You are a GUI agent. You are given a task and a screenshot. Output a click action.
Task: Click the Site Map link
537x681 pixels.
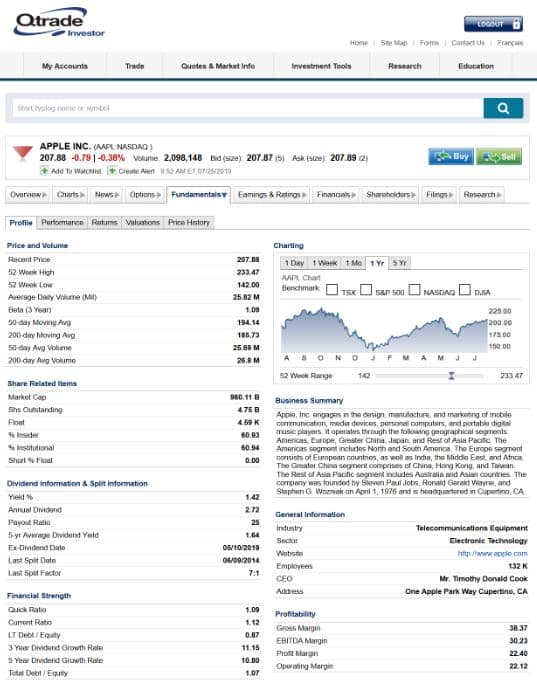[x=394, y=43]
